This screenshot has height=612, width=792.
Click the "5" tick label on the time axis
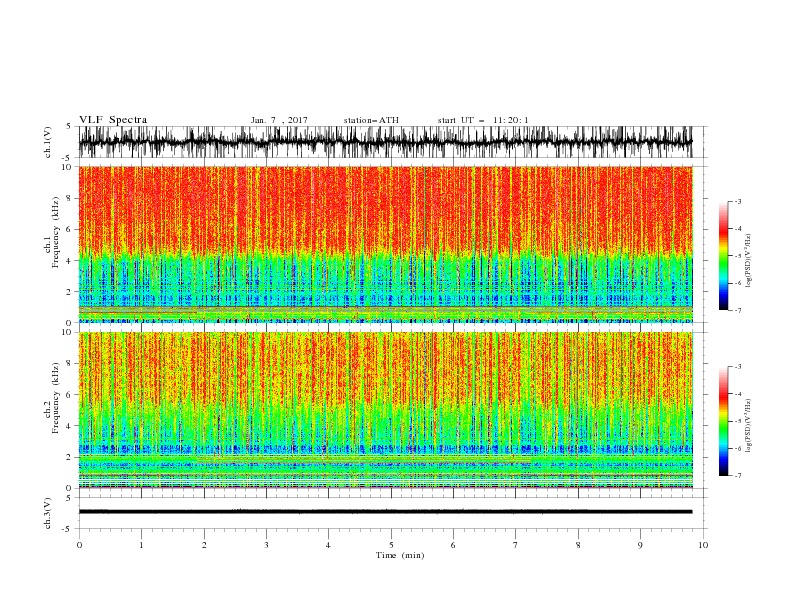click(x=391, y=545)
